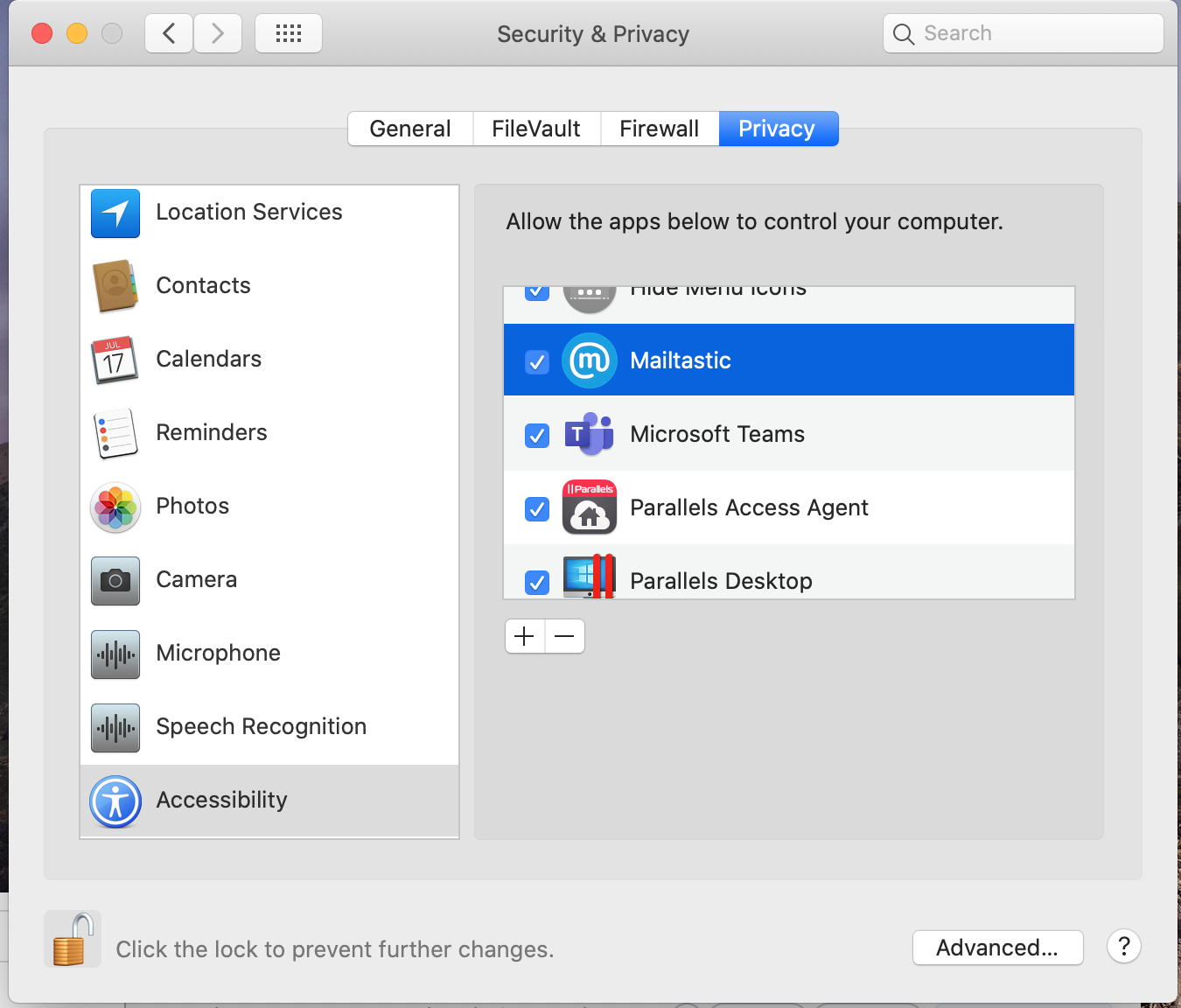The width and height of the screenshot is (1181, 1008).
Task: Select the Parallels Desktop label
Action: [721, 581]
